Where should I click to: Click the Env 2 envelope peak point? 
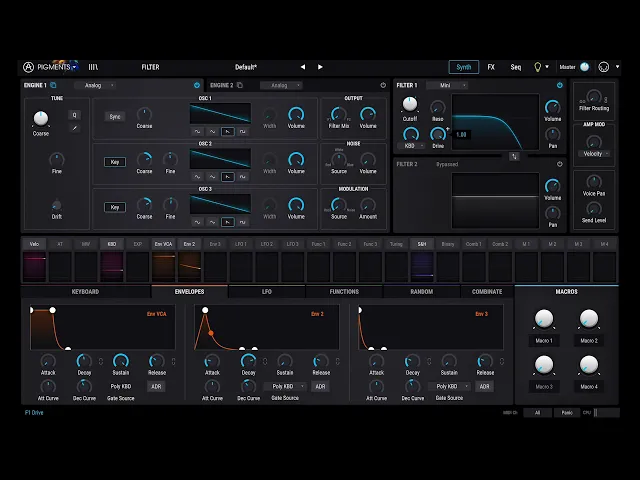[x=205, y=310]
